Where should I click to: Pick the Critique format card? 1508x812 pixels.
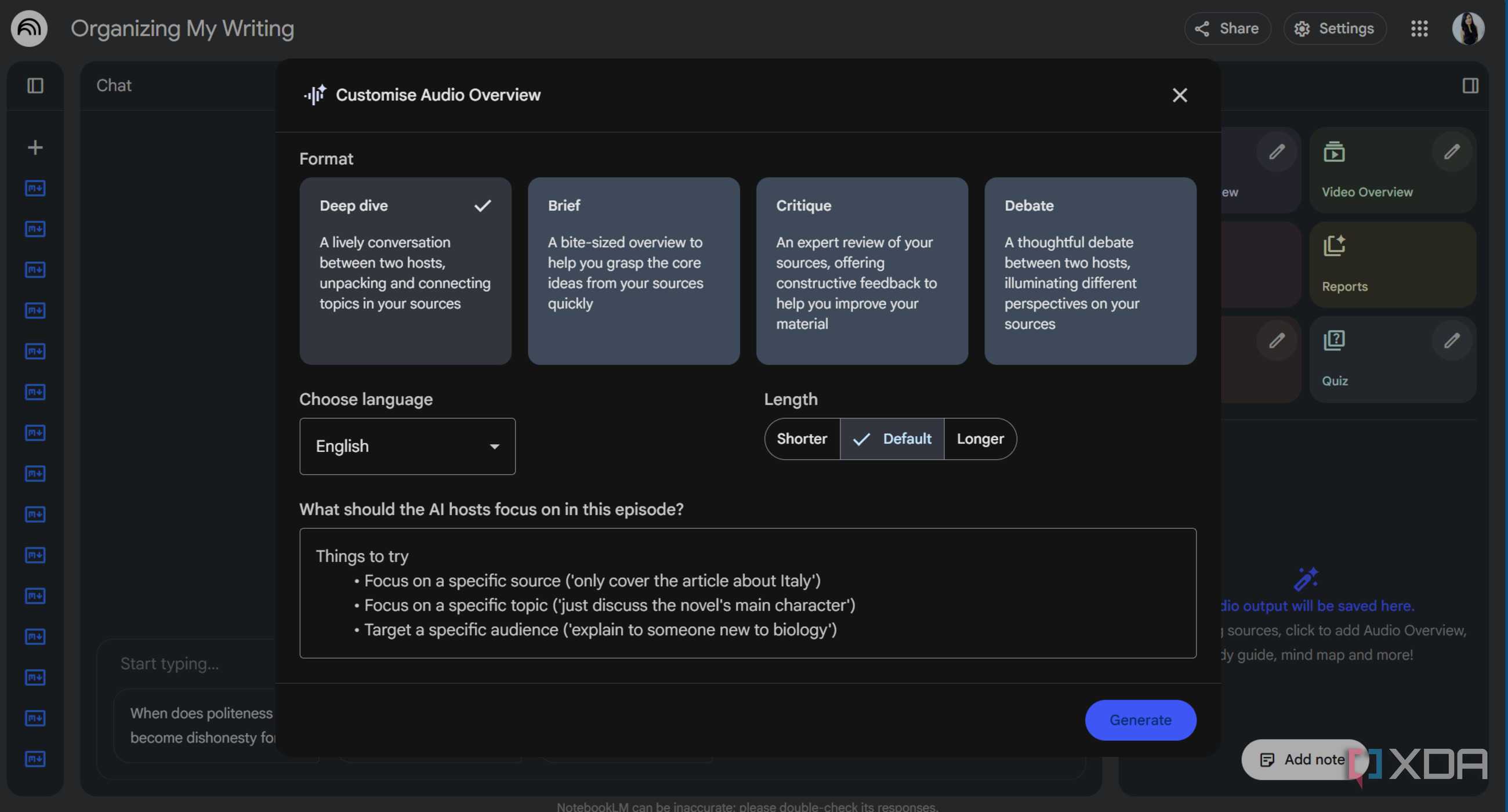click(861, 270)
